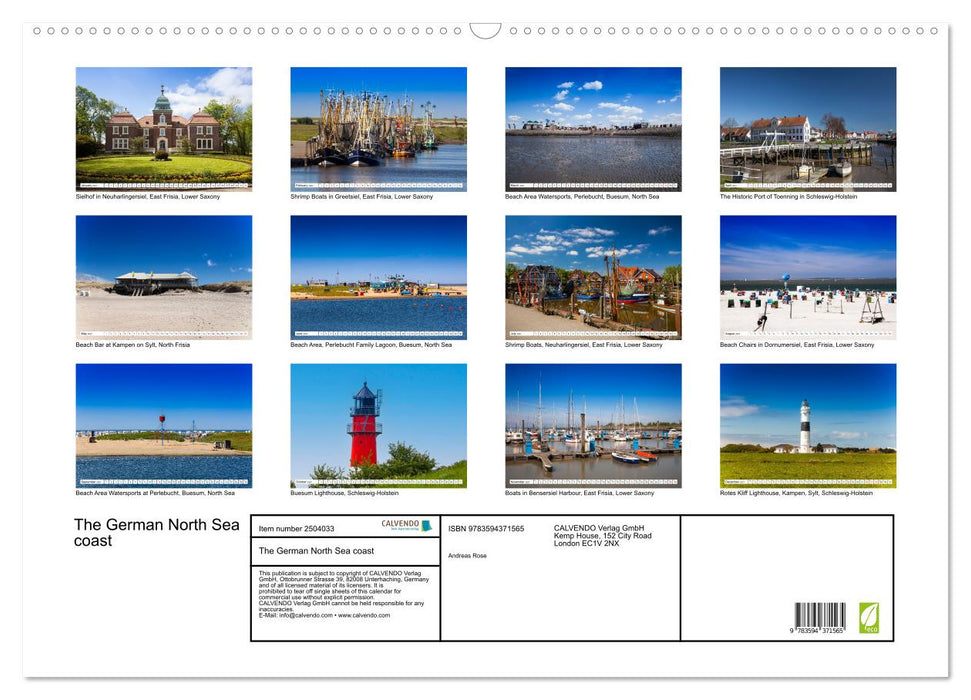
Task: Click 'CALVENDO Verlag GmbH' publisher name
Action: pos(599,528)
